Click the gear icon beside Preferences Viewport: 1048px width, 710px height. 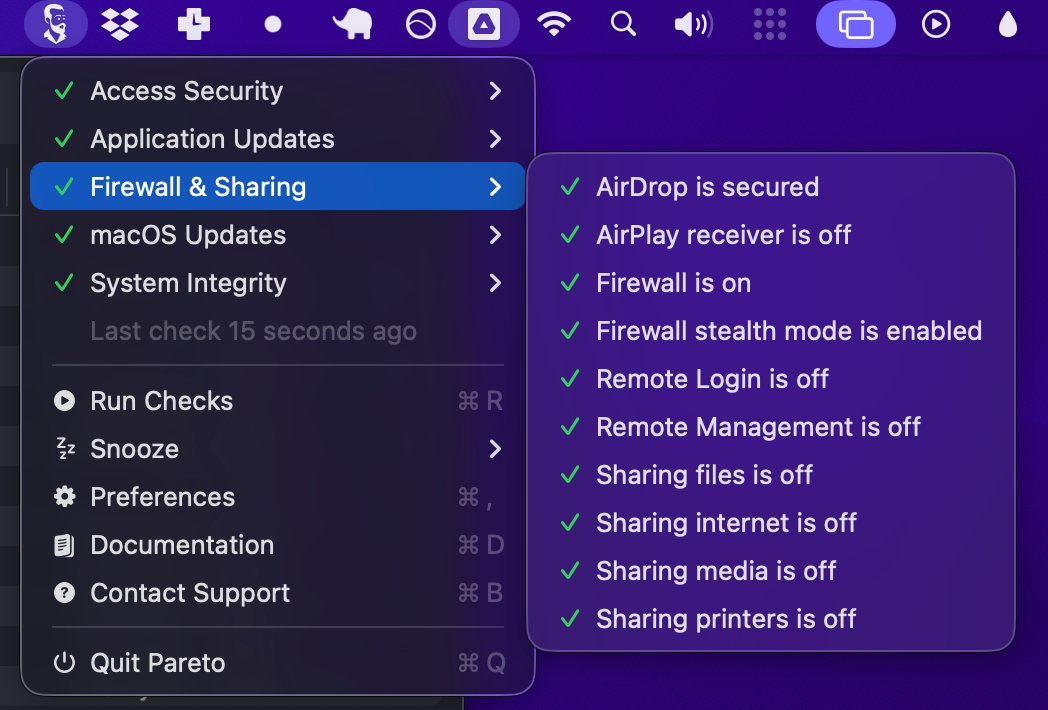[64, 497]
